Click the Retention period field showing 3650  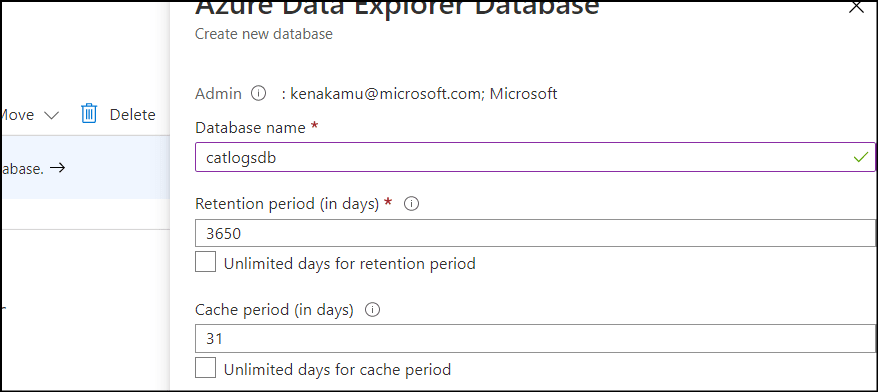pos(535,233)
